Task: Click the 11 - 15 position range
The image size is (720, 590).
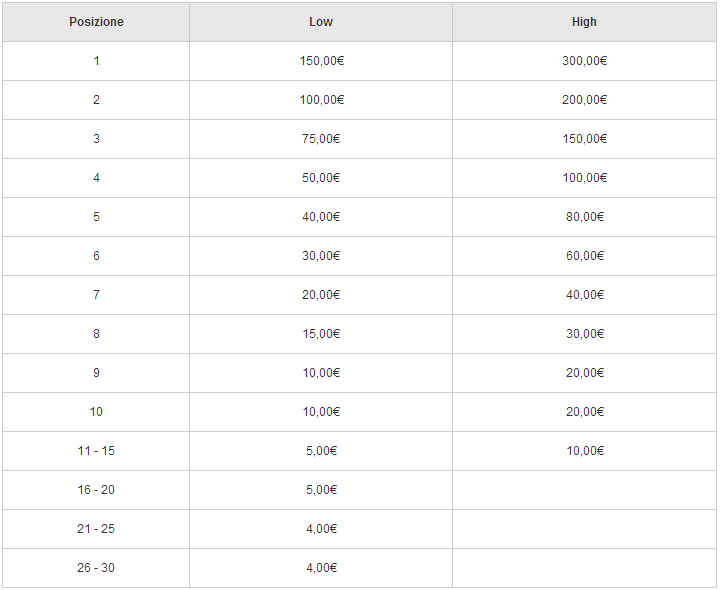Action: [96, 451]
